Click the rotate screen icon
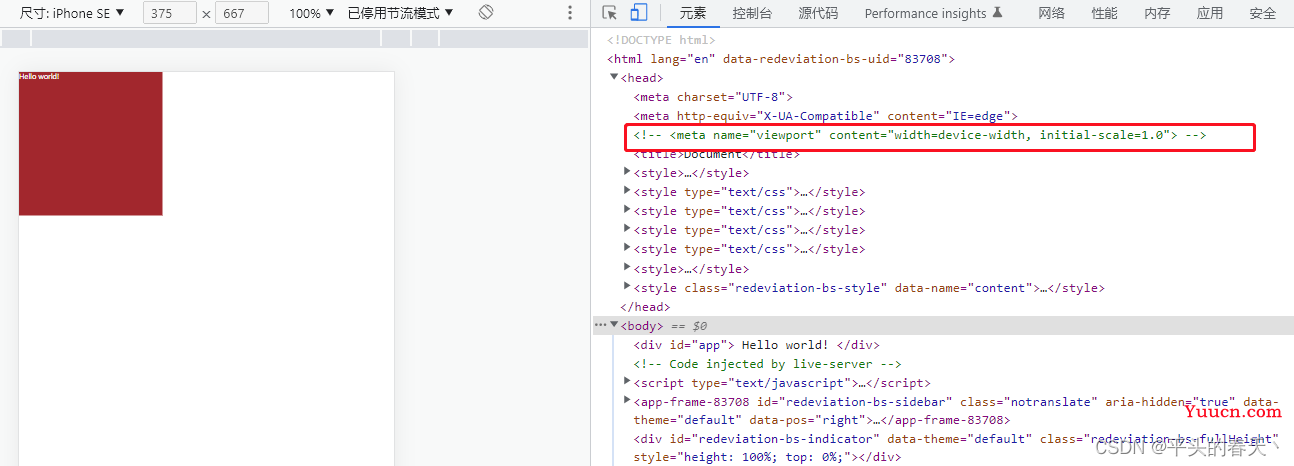 [x=486, y=13]
